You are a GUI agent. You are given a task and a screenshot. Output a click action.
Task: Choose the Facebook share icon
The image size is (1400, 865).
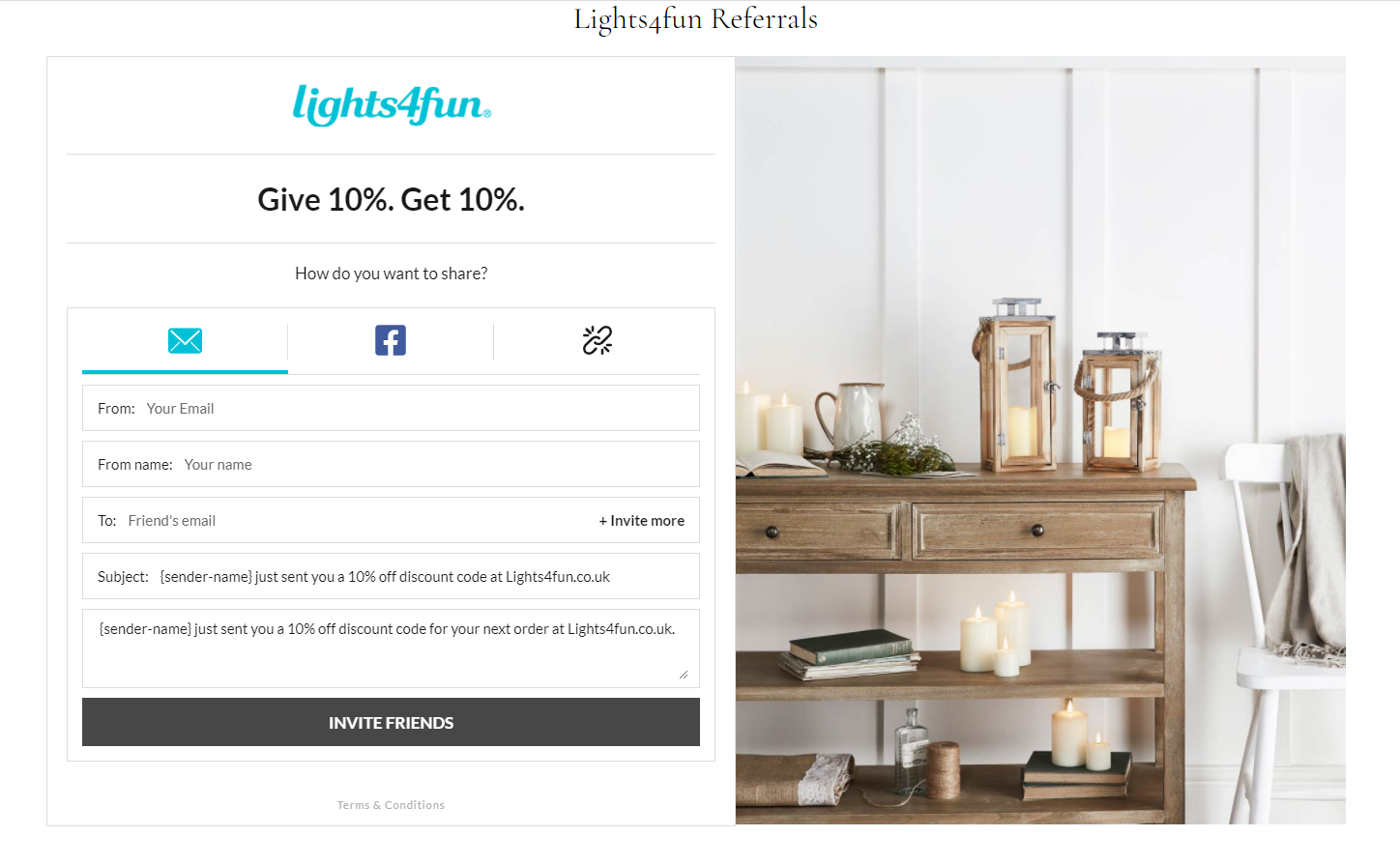391,340
